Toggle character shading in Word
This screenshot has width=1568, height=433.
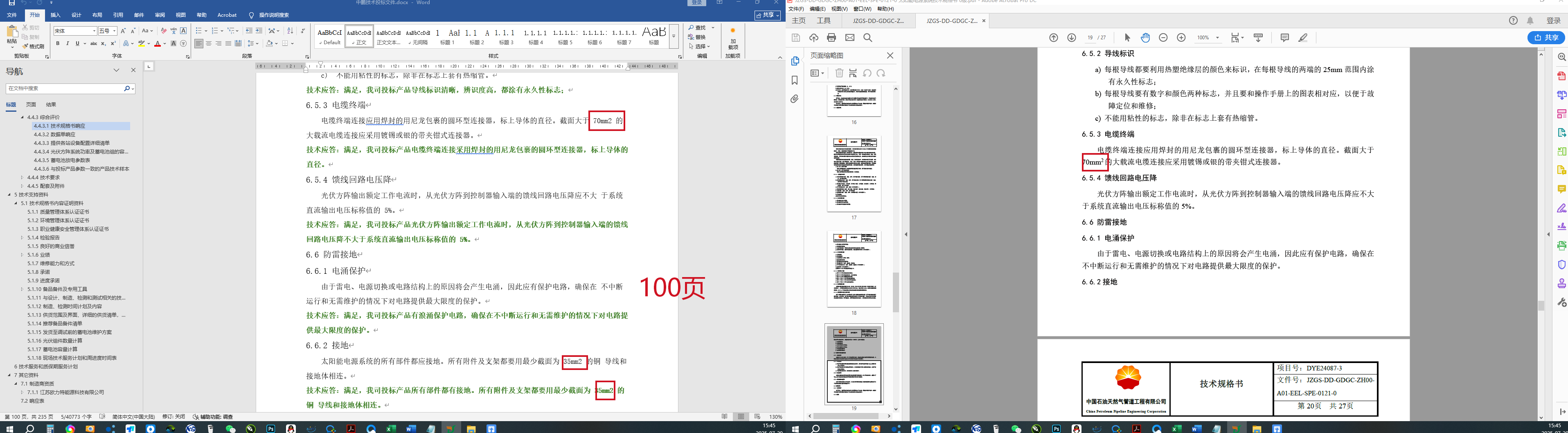tap(173, 44)
